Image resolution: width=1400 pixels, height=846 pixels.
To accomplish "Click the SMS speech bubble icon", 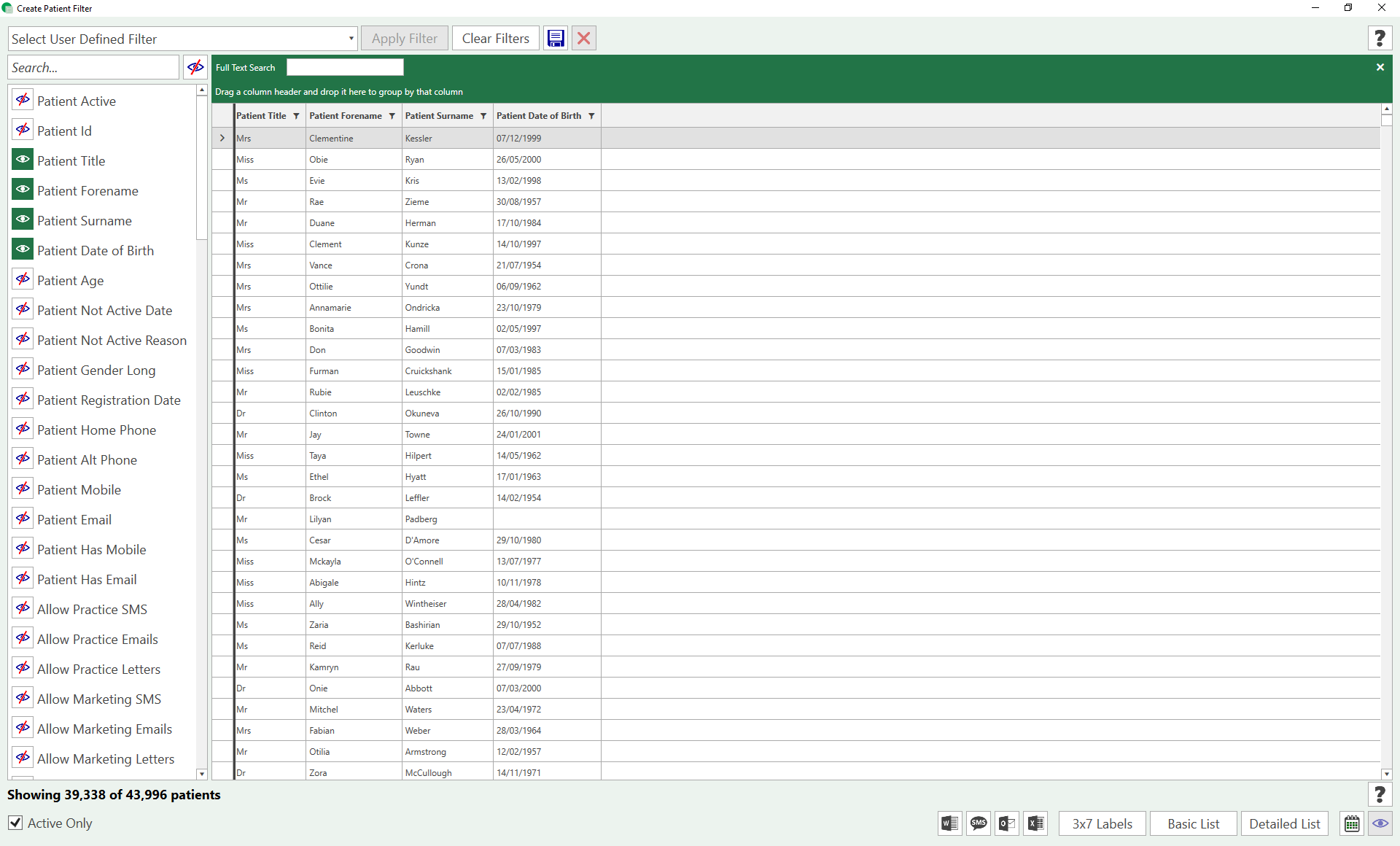I will [978, 823].
